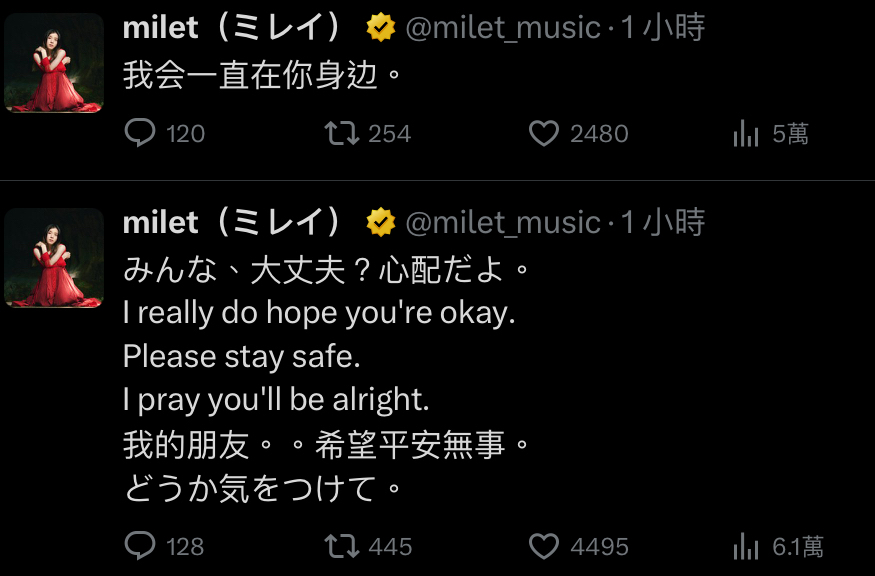This screenshot has height=576, width=875.
Task: Open view stats icon showing 6.1萬
Action: [x=746, y=546]
